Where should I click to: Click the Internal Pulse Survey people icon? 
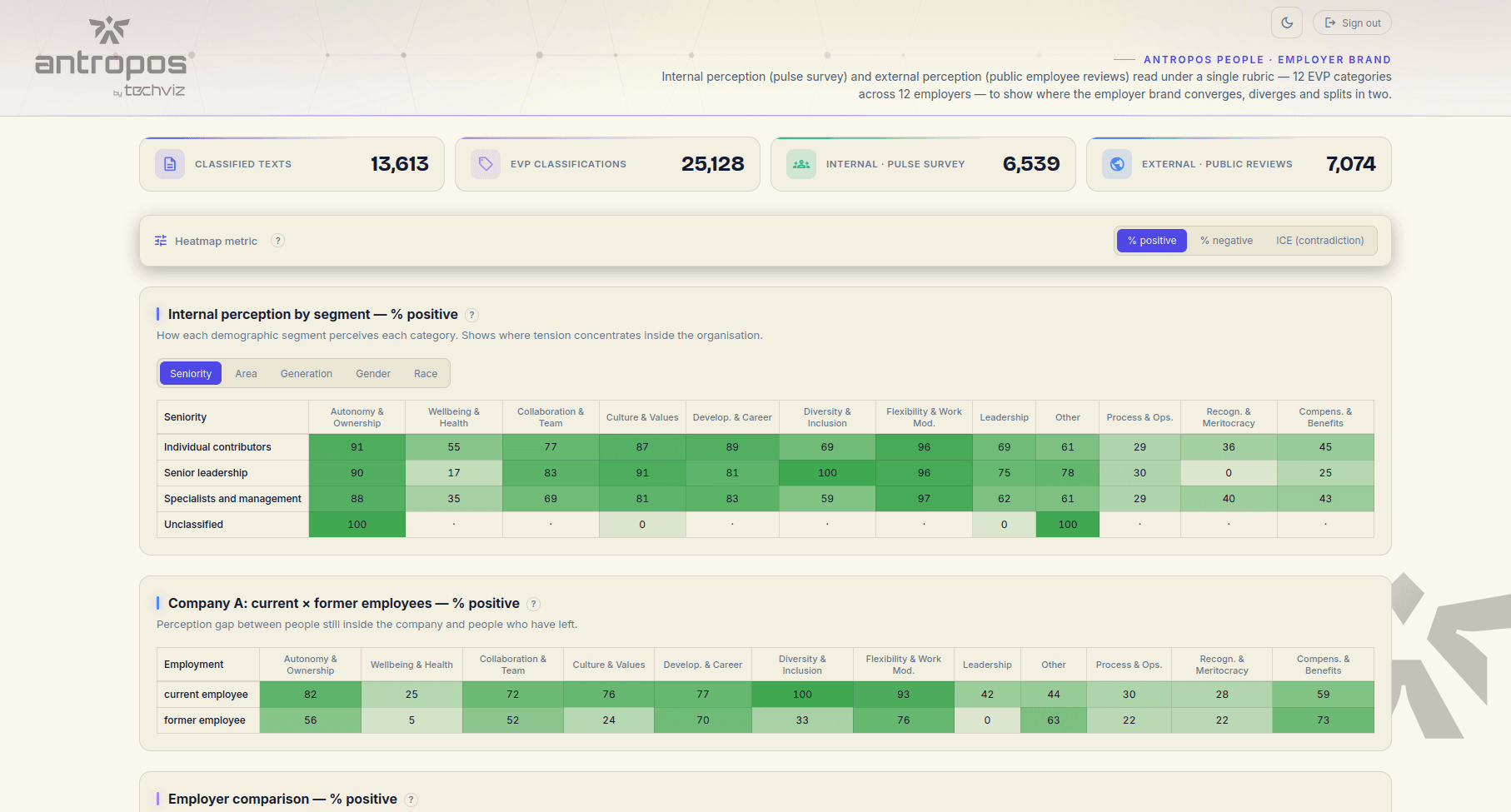point(801,164)
